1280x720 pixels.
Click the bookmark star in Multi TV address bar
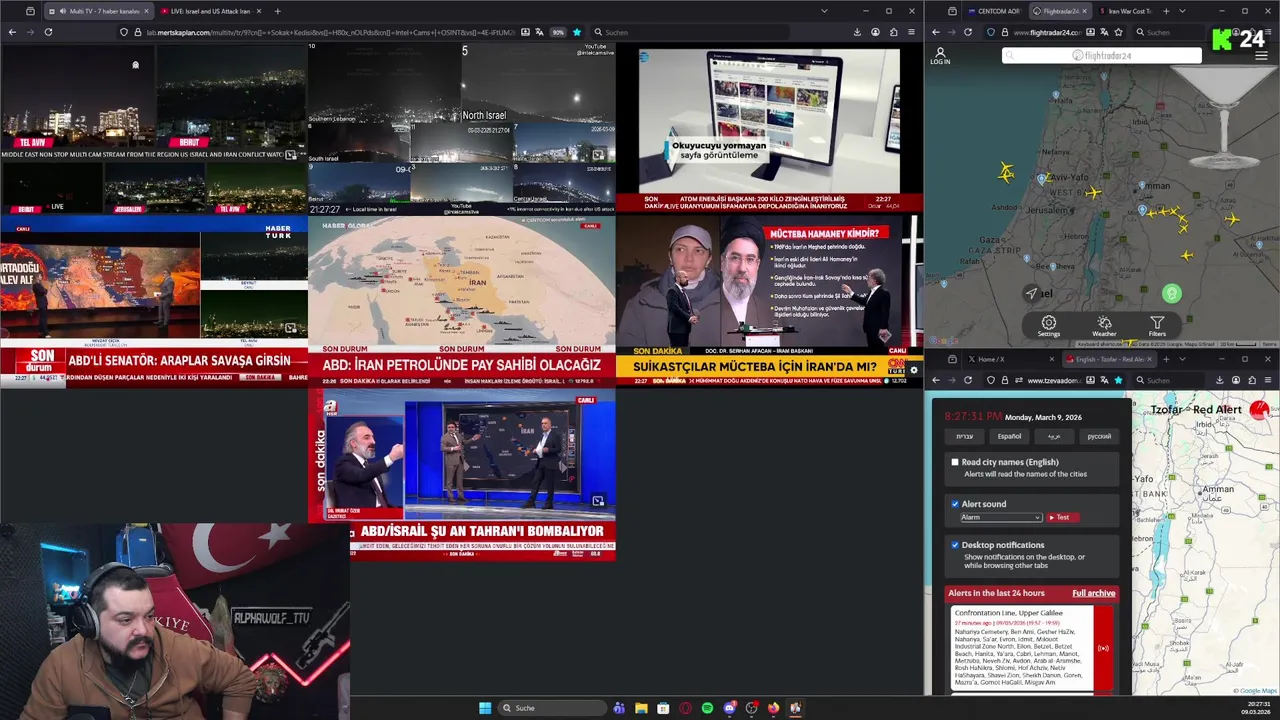[576, 32]
